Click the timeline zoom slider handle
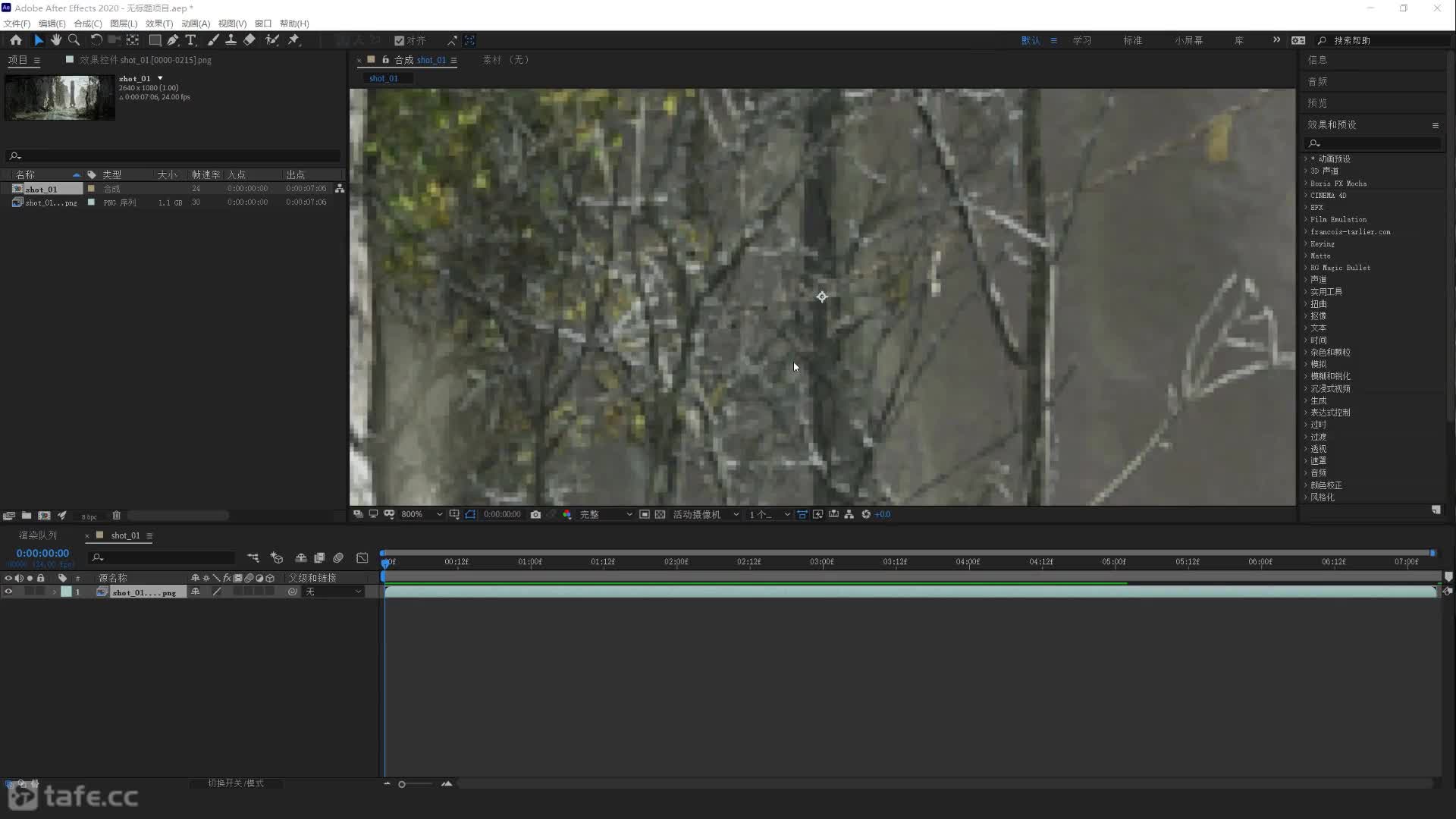This screenshot has height=819, width=1456. 402,784
